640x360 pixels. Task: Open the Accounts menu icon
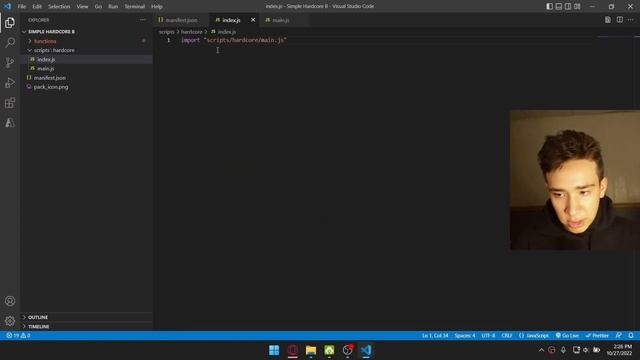10,301
